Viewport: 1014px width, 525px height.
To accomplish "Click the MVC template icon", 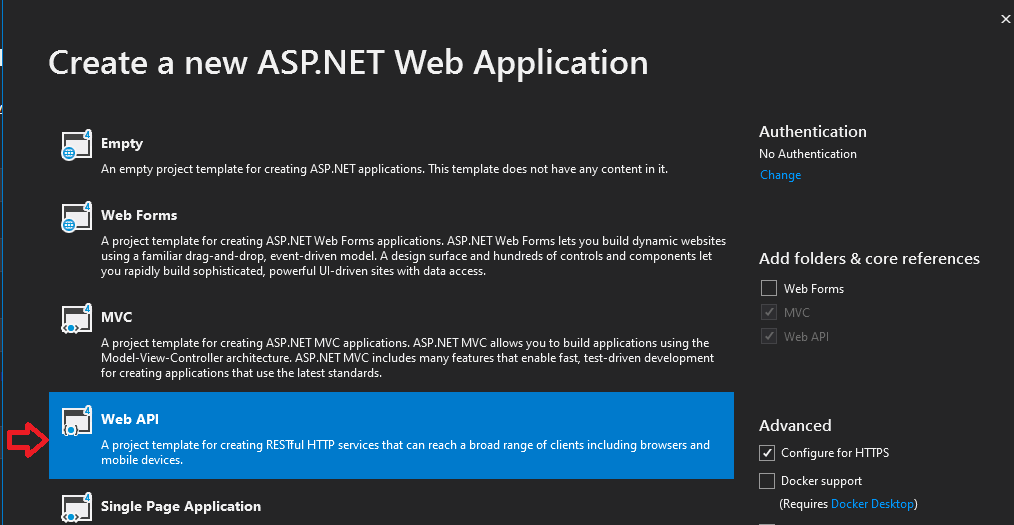I will [x=77, y=319].
